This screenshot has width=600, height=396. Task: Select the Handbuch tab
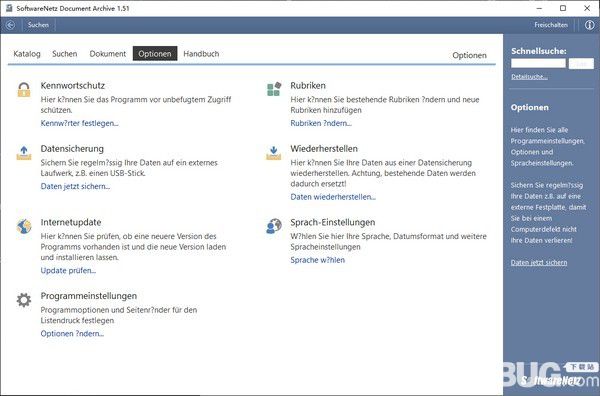tap(201, 54)
